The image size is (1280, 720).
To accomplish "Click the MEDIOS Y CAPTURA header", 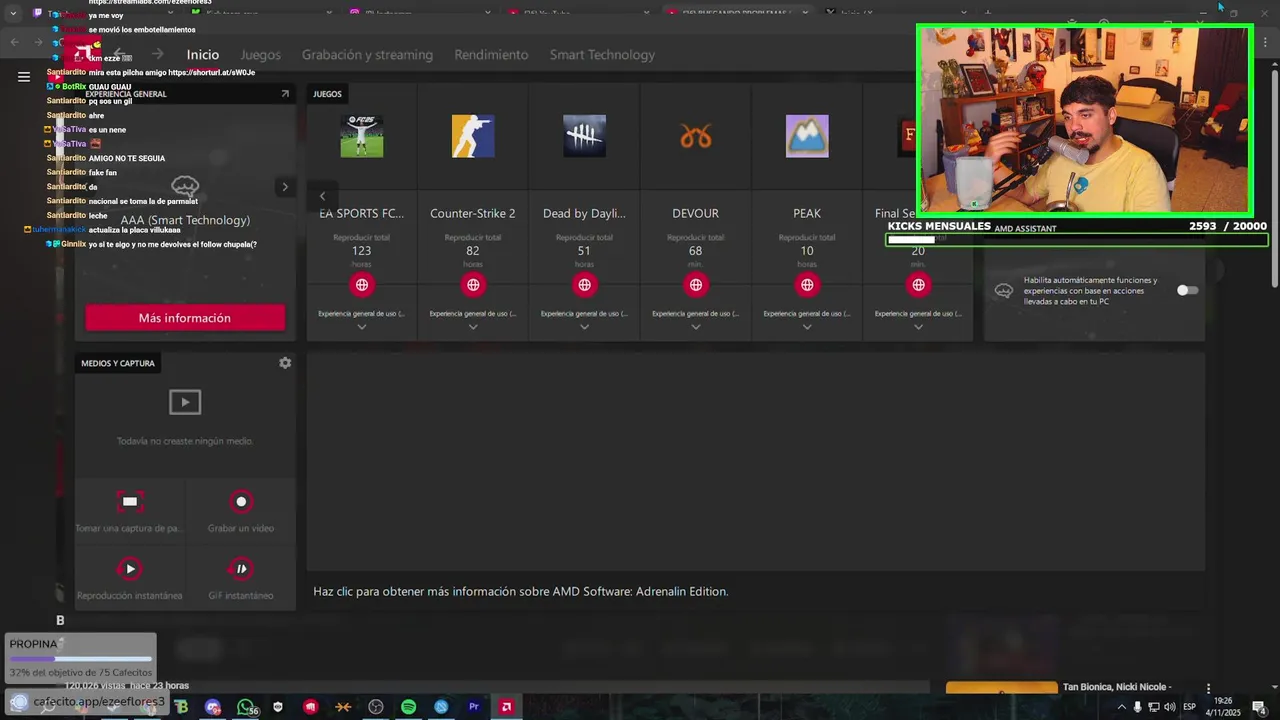I will click(x=118, y=363).
